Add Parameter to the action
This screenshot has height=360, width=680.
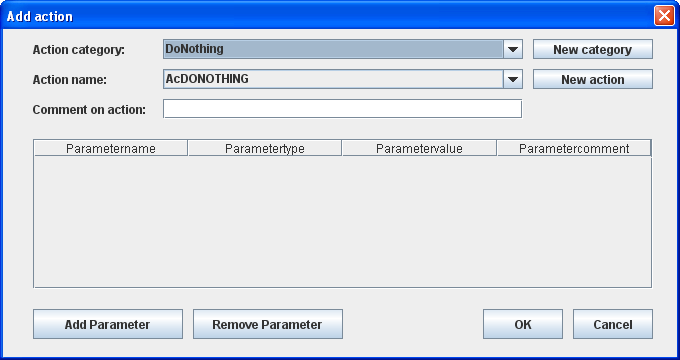coord(108,324)
